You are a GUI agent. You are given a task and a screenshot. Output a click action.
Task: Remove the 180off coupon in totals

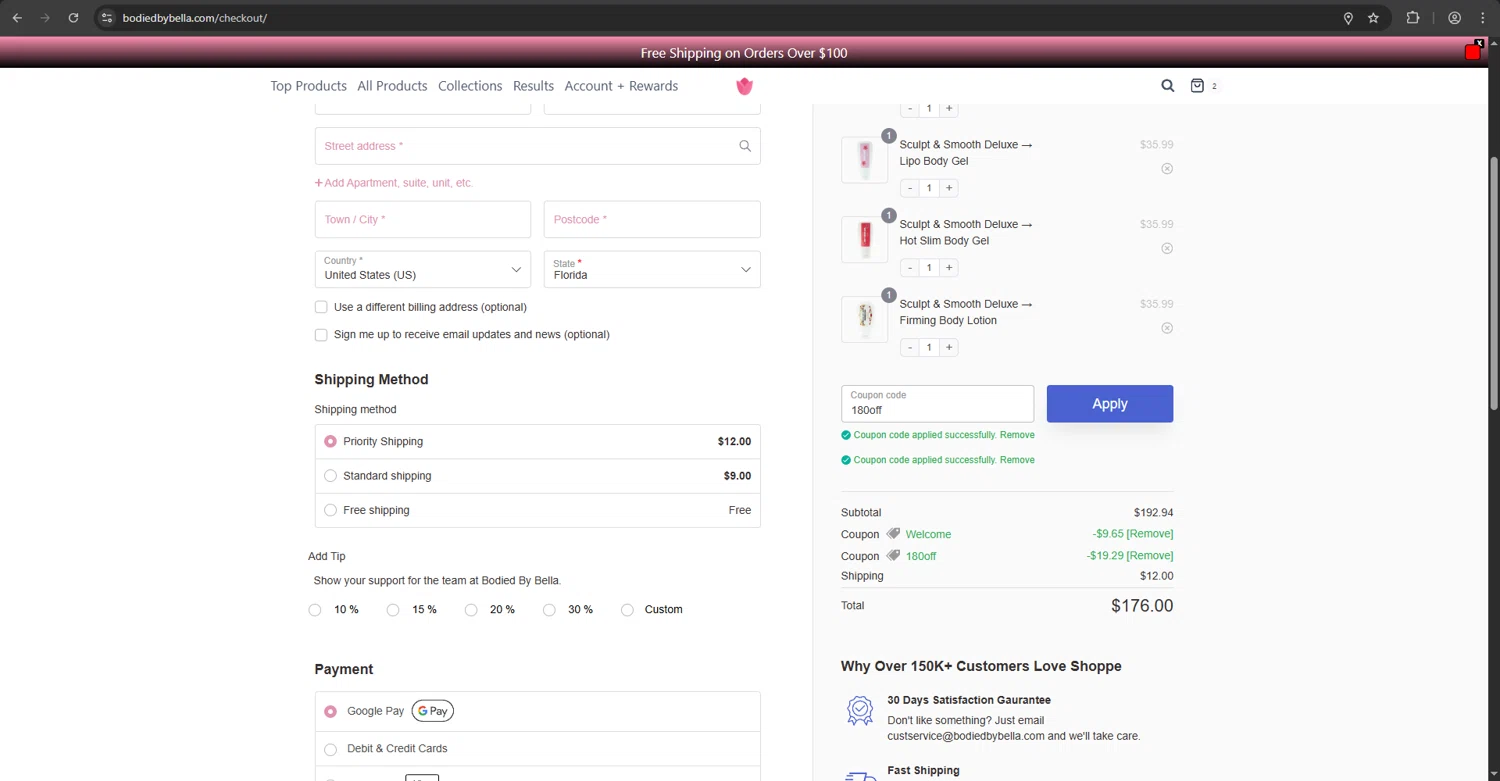pyautogui.click(x=1150, y=556)
